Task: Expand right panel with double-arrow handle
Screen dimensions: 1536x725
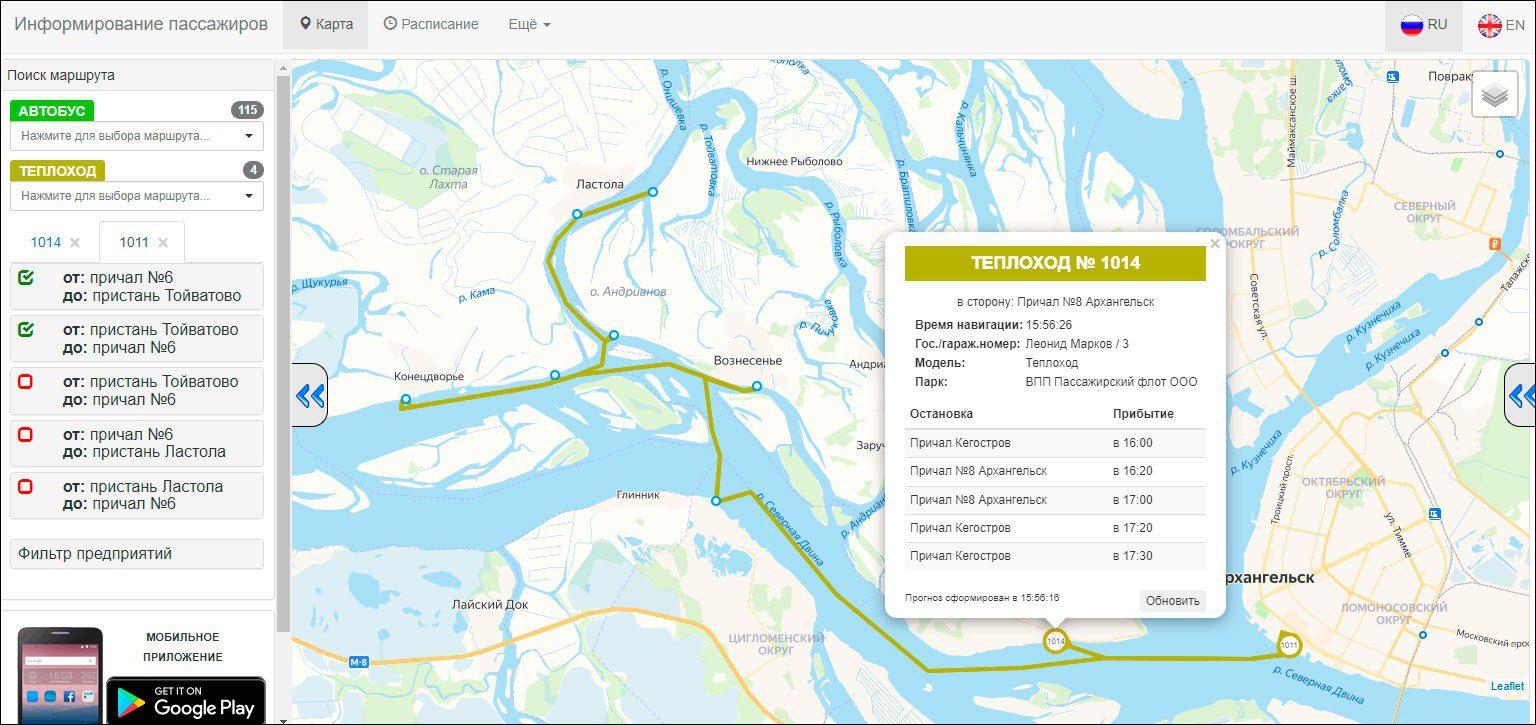Action: click(x=1521, y=396)
